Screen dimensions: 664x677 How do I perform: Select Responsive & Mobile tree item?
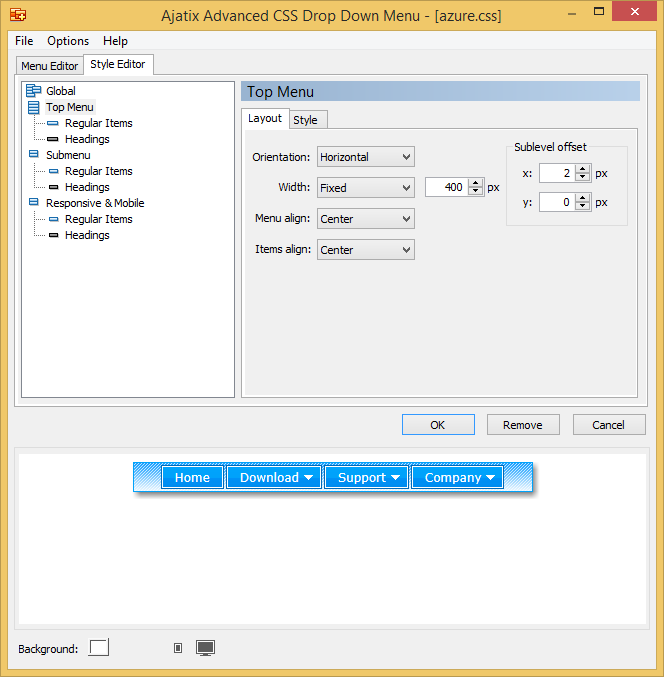[95, 203]
